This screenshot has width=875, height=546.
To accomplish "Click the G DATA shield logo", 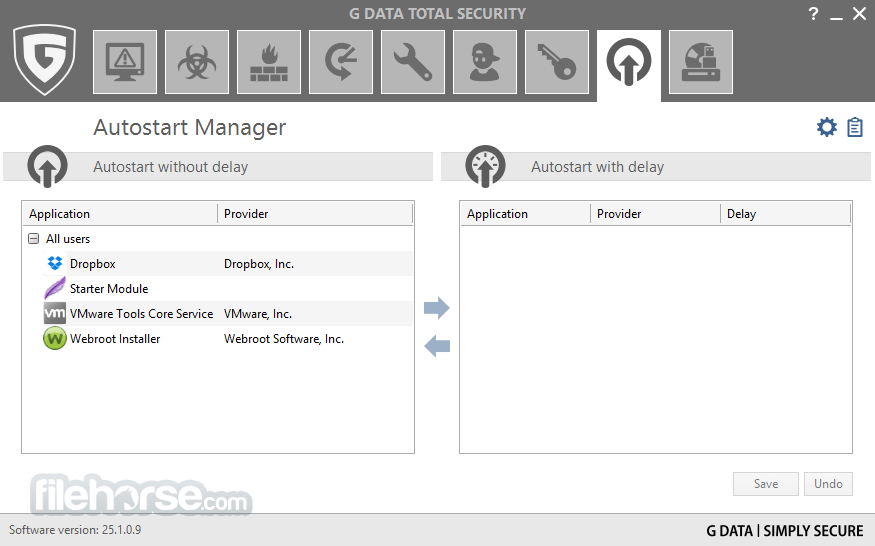I will (45, 59).
